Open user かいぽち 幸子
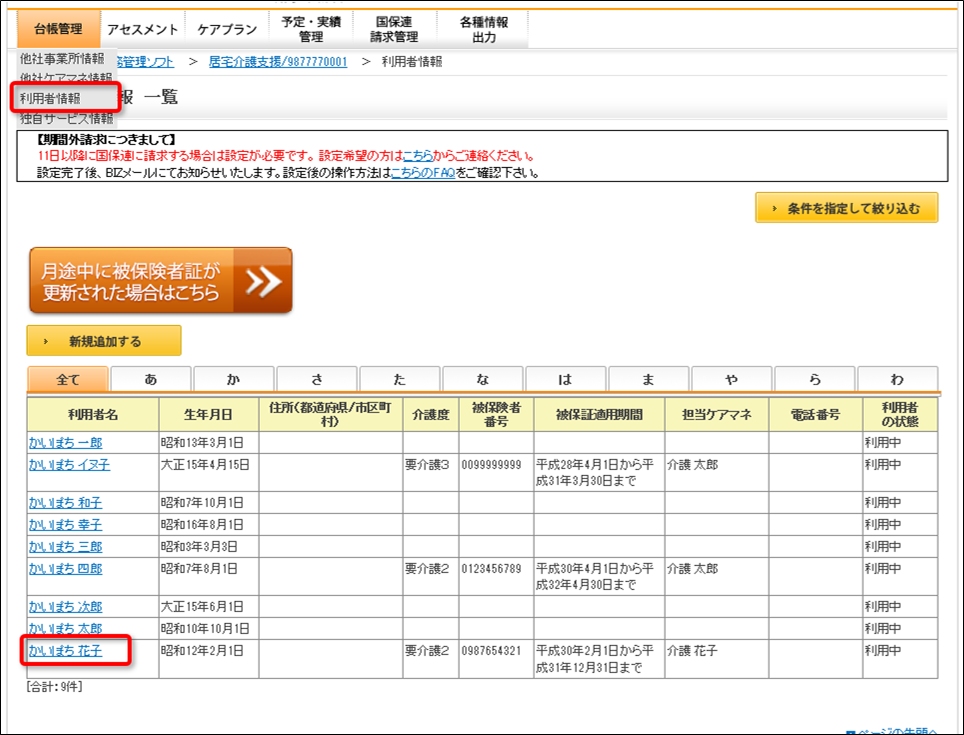 pos(65,525)
